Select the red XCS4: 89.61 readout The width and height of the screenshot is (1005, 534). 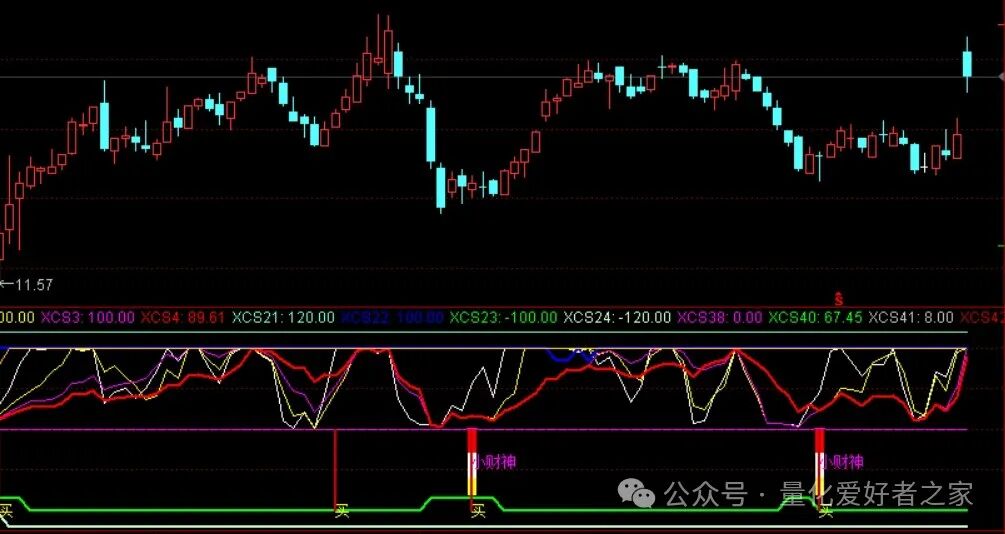[183, 317]
